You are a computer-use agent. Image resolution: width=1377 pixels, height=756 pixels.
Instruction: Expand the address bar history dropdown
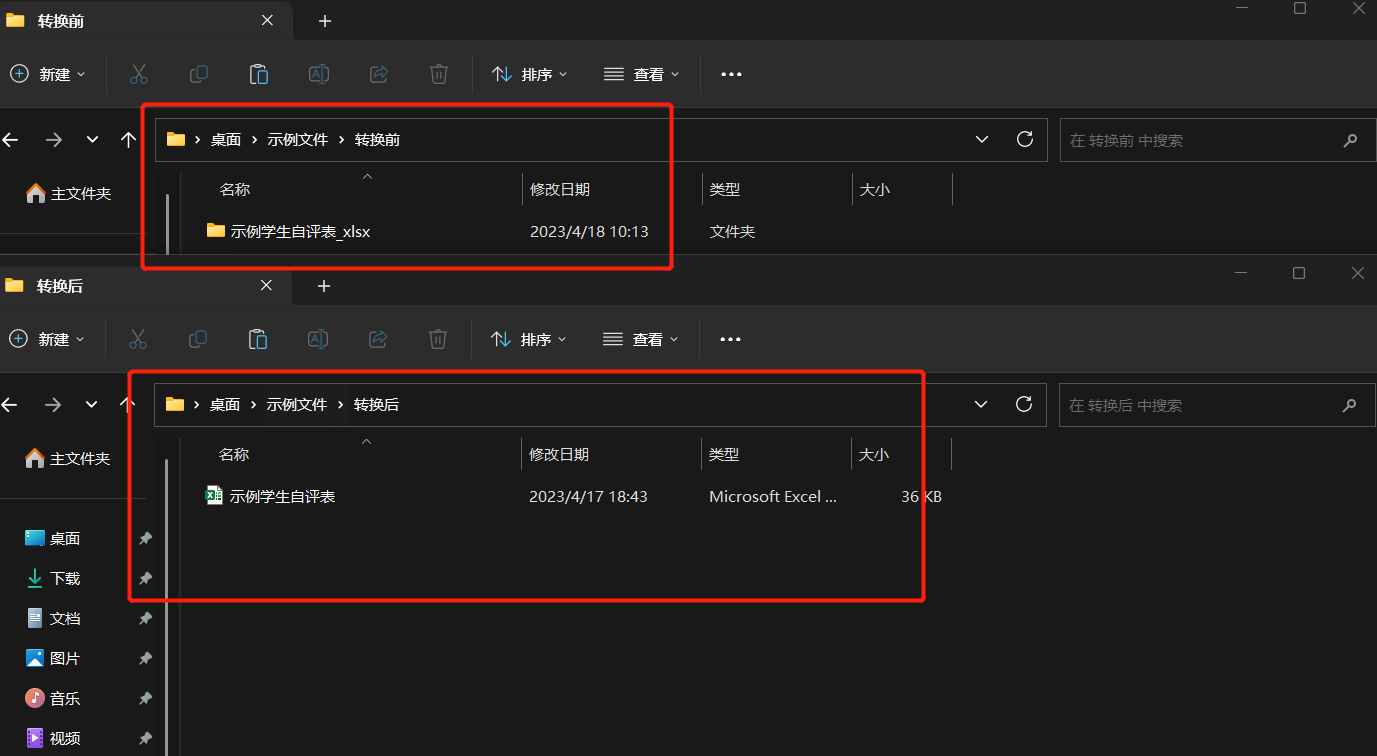click(981, 139)
